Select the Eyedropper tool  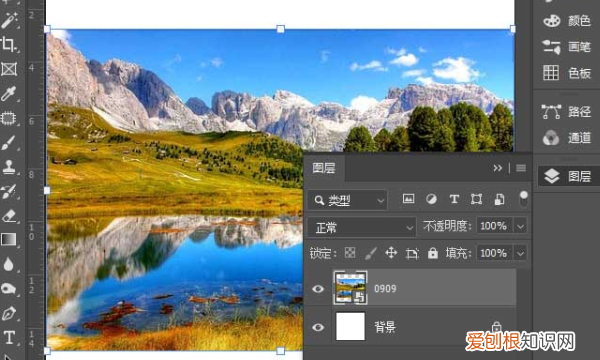[x=9, y=93]
